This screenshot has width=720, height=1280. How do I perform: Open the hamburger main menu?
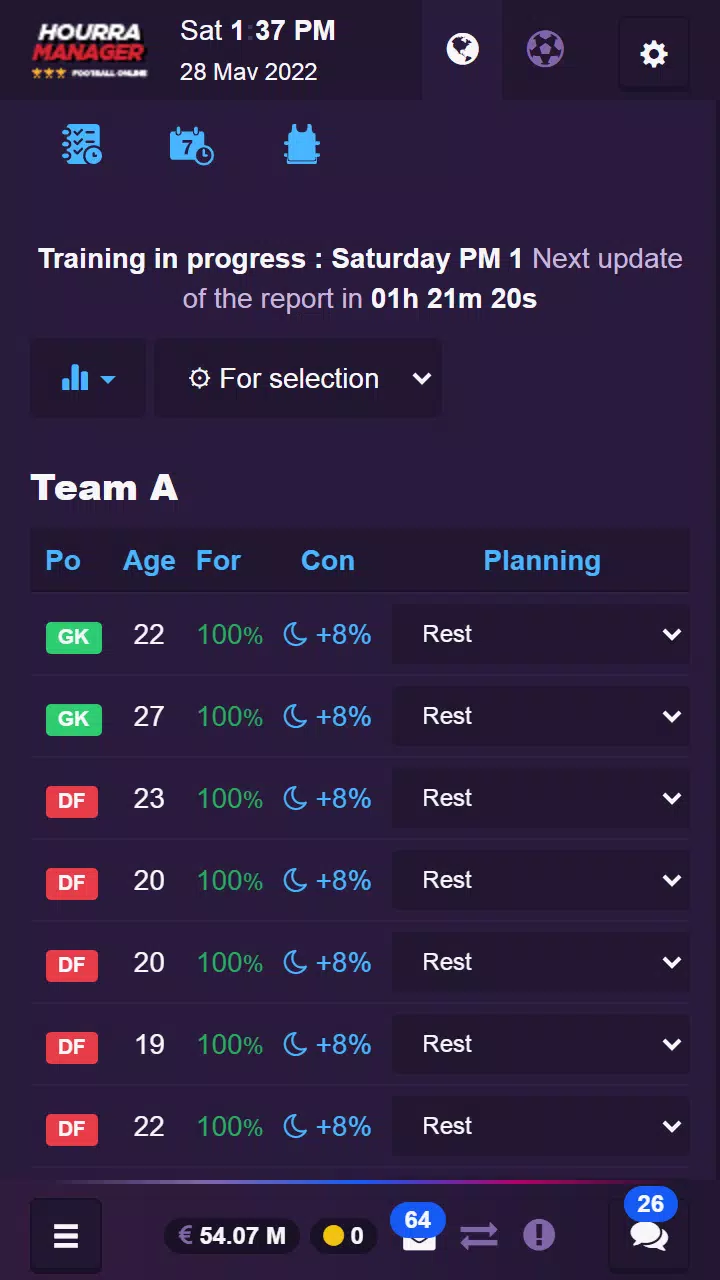click(66, 1236)
